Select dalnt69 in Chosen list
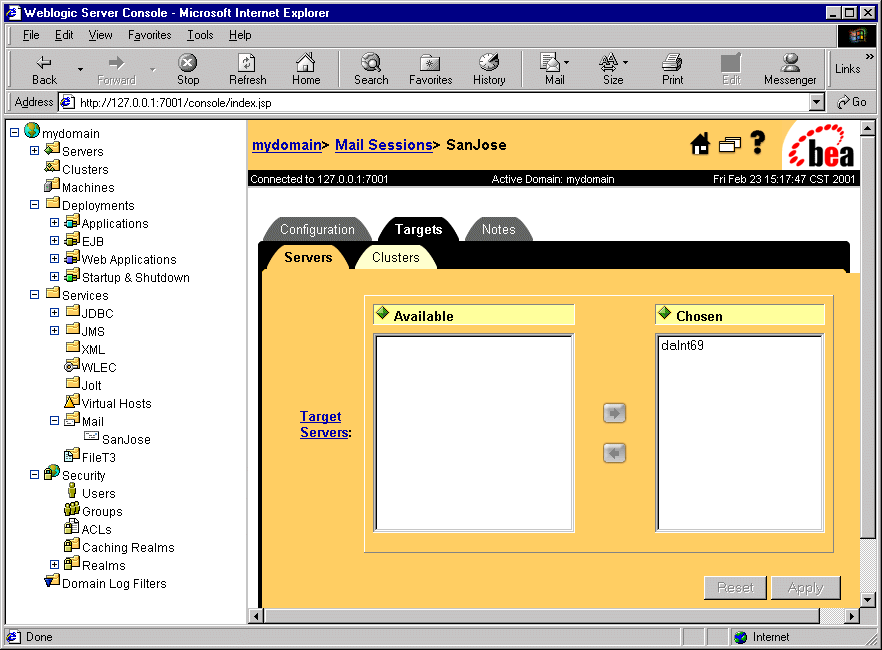This screenshot has width=882, height=650. (x=682, y=345)
